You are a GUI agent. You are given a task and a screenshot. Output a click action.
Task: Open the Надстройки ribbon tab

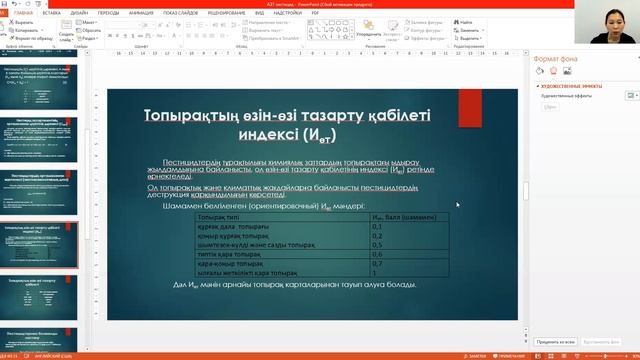click(288, 13)
